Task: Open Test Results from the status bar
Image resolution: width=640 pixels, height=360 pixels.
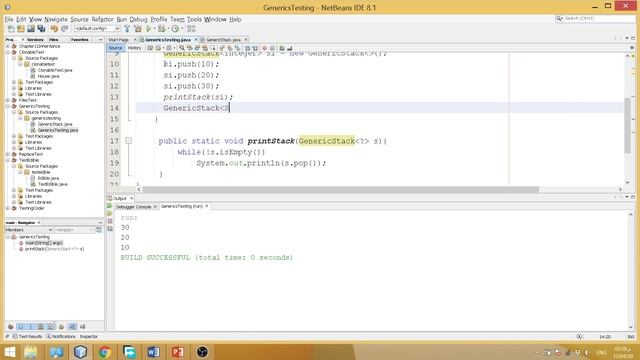Action: coord(27,336)
